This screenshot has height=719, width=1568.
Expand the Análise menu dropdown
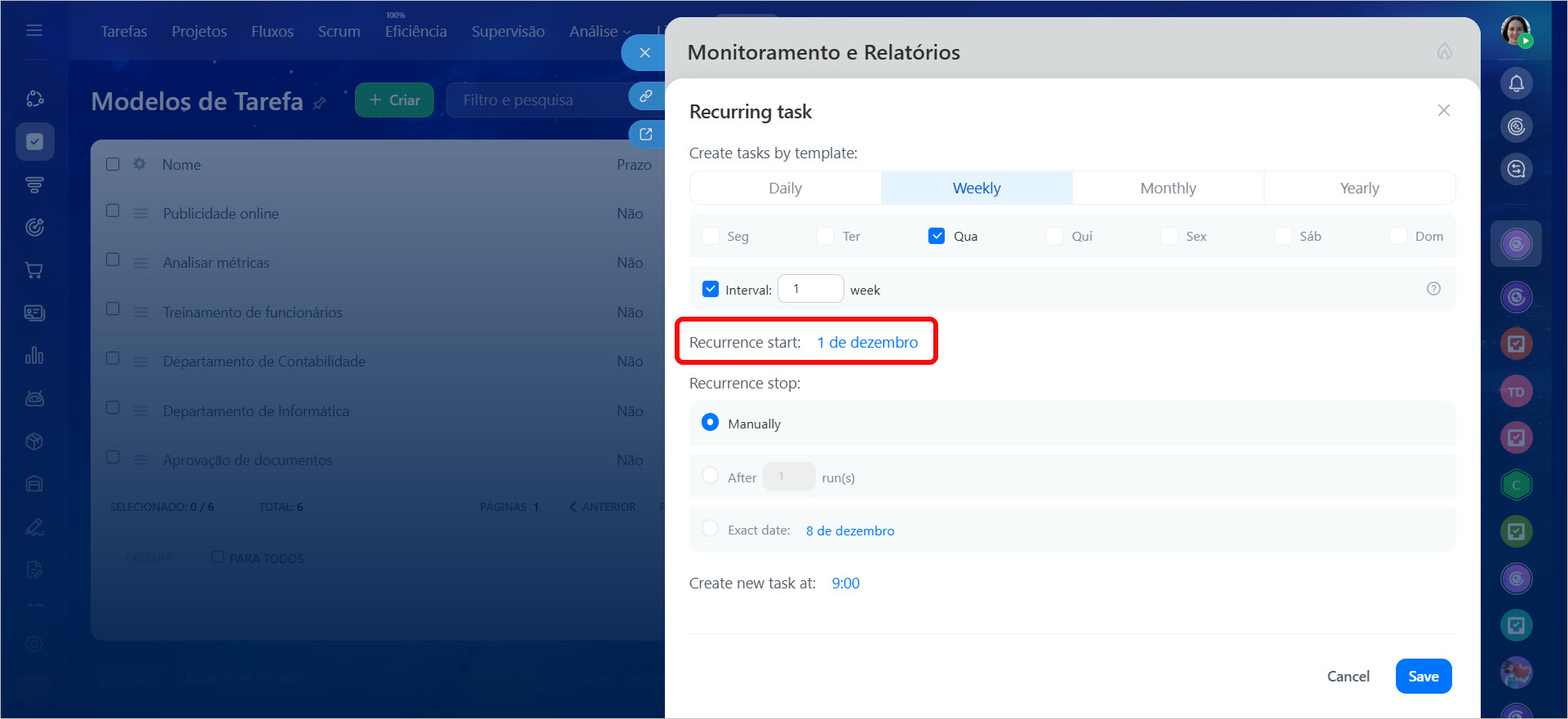[x=600, y=32]
